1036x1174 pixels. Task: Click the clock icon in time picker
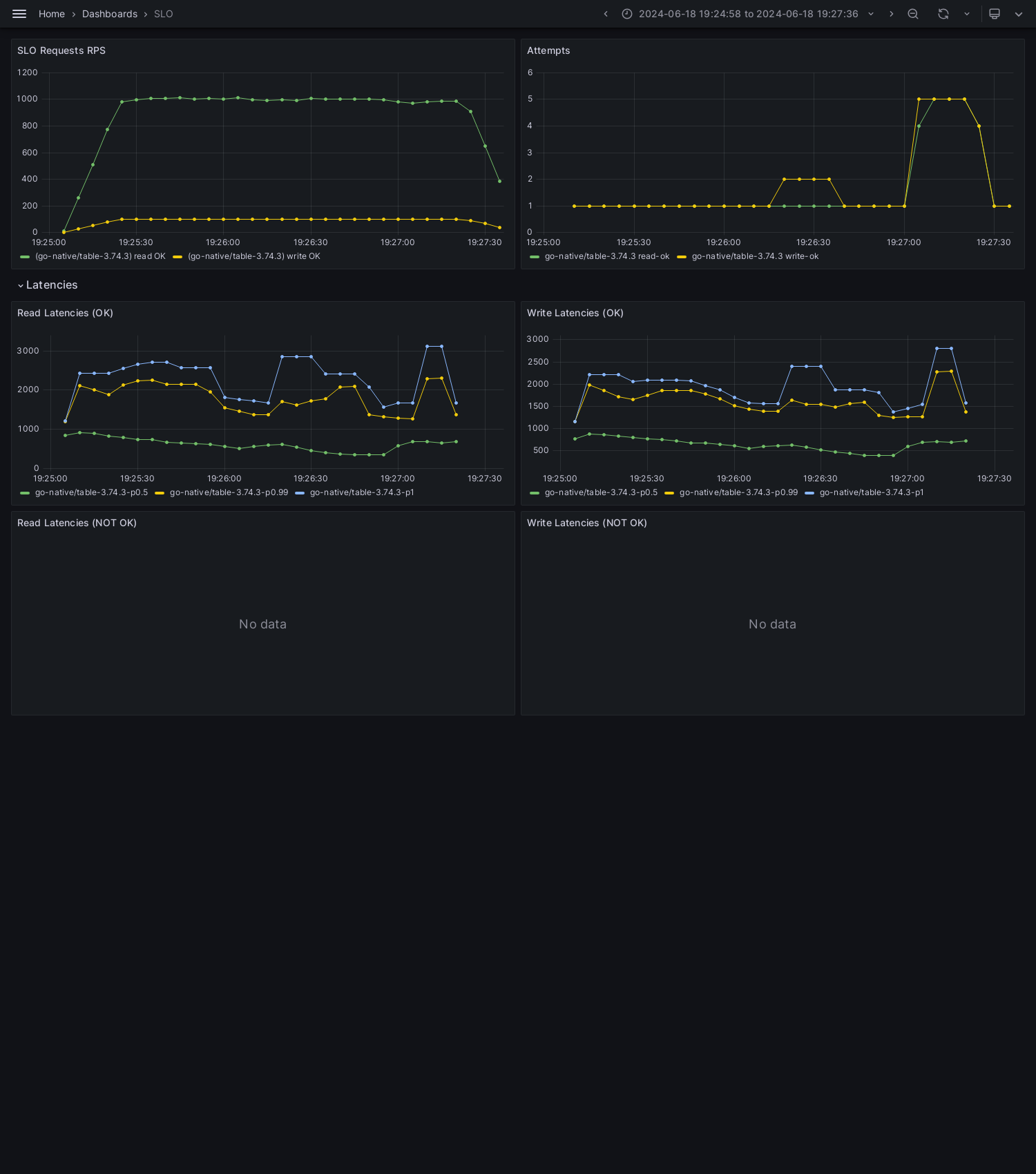627,14
